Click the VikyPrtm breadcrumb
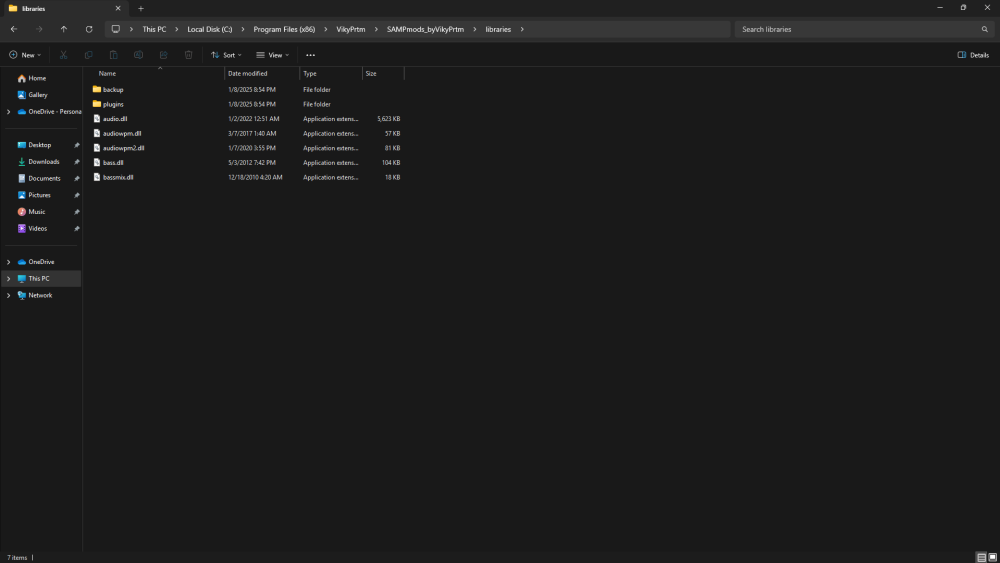This screenshot has height=563, width=1000. coord(351,29)
